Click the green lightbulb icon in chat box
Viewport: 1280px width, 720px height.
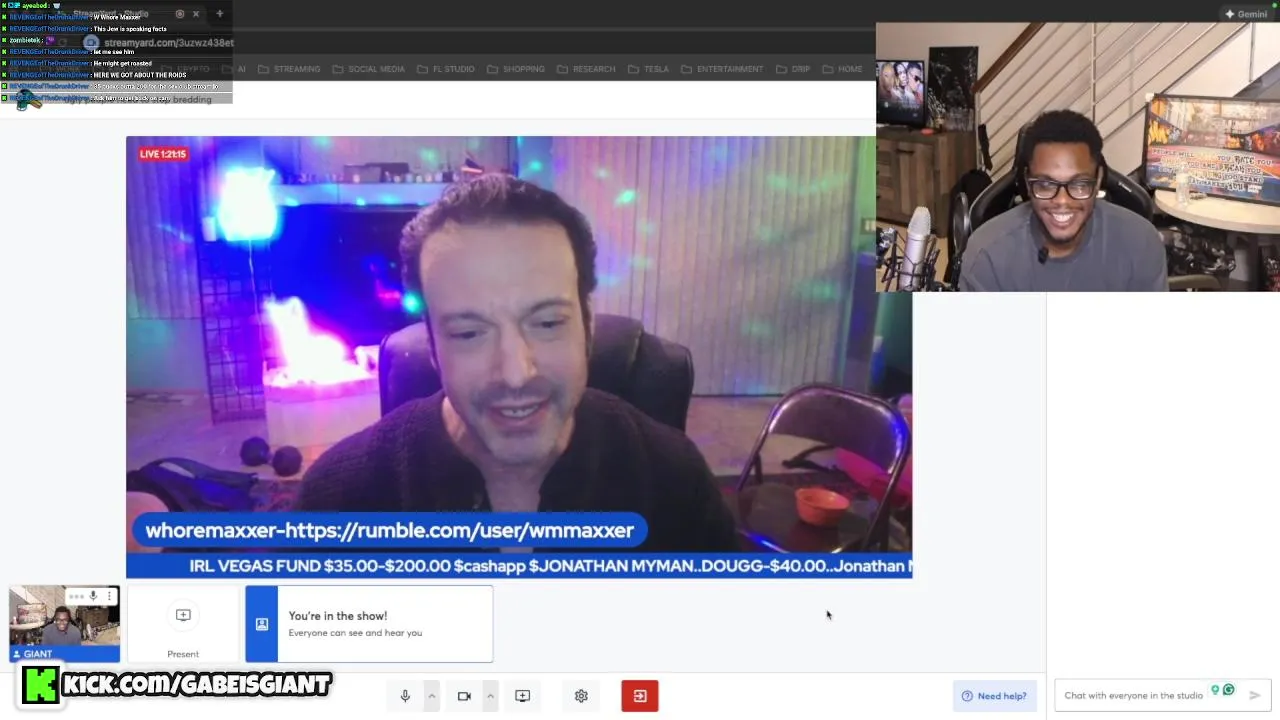[1215, 690]
